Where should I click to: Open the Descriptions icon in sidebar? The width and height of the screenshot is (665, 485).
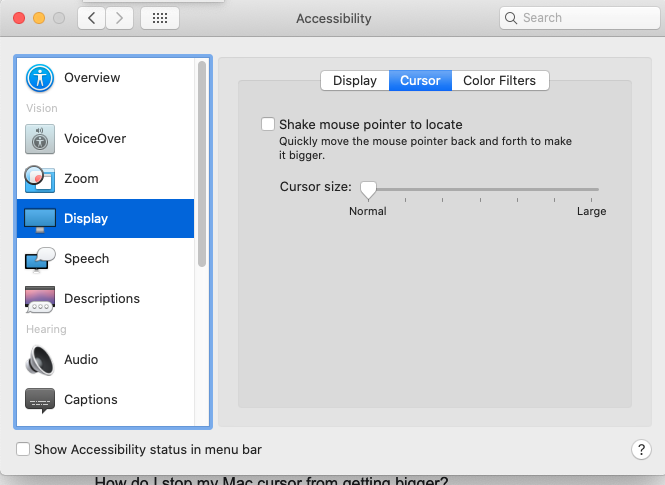(40, 299)
